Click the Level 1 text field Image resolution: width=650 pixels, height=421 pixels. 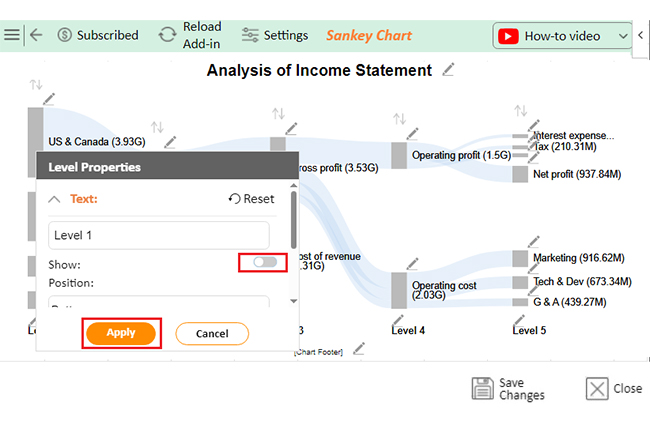click(159, 235)
